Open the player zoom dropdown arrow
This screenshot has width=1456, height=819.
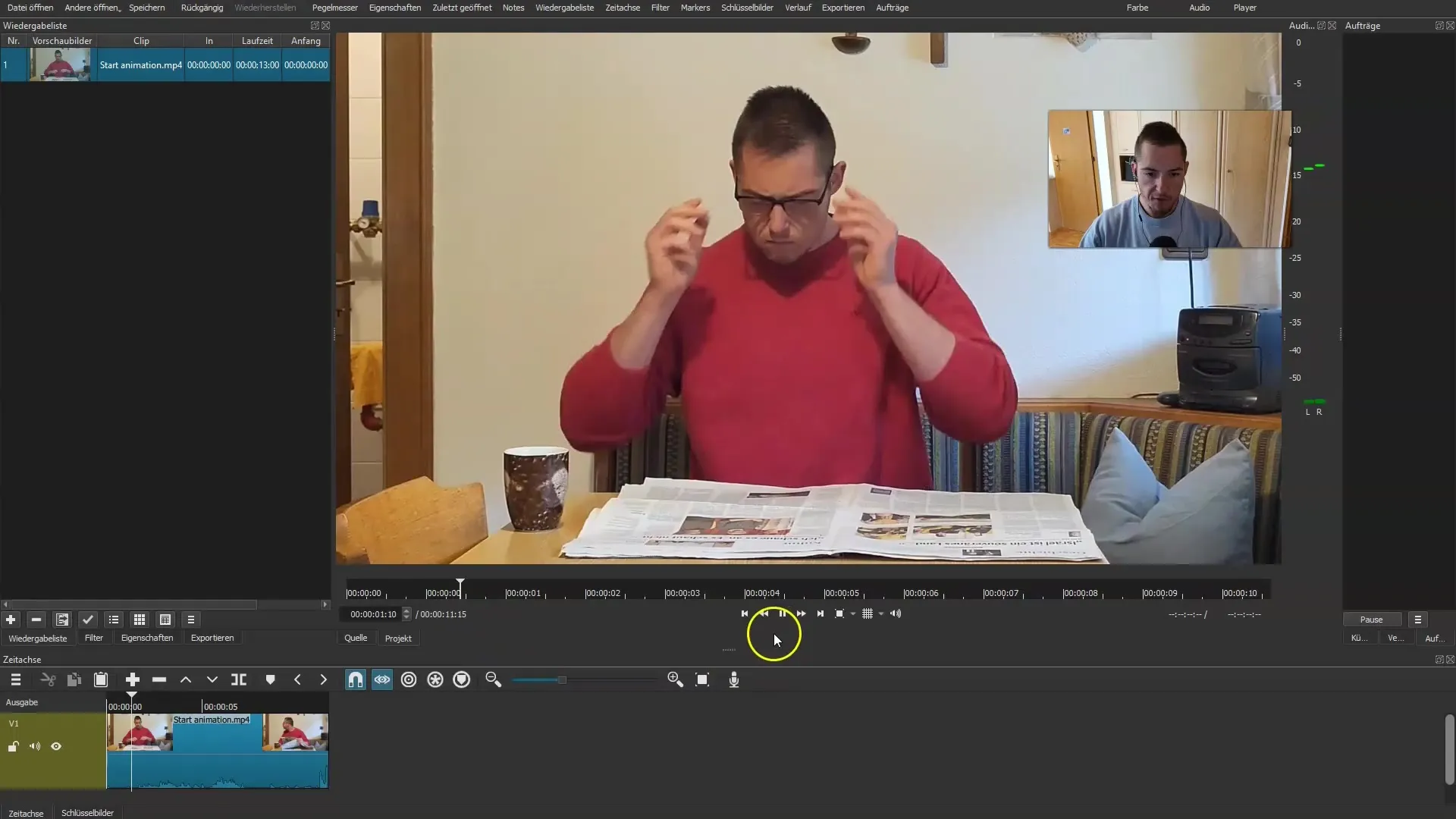point(853,614)
